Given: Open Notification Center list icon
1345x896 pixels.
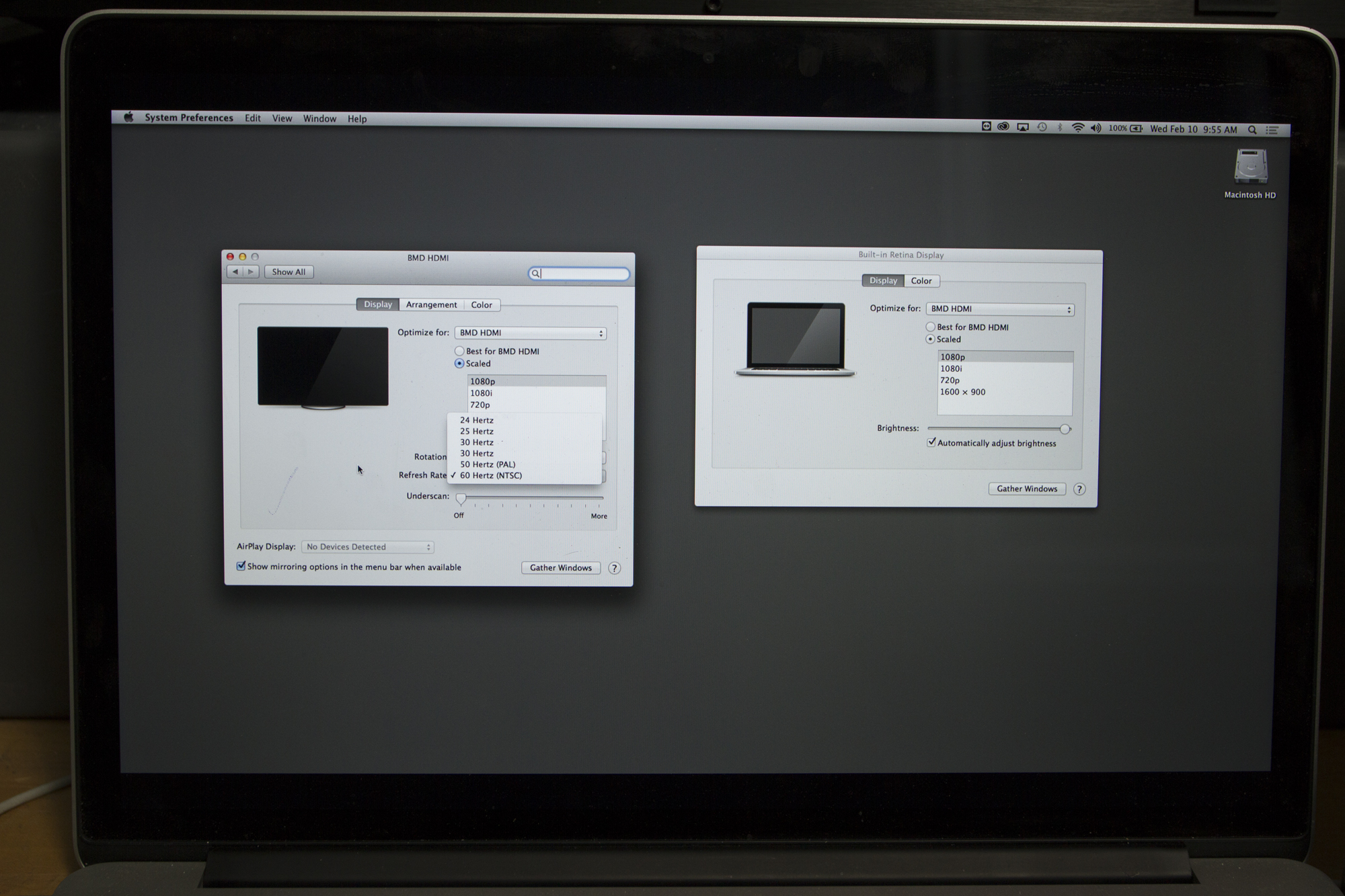Looking at the screenshot, I should [1272, 130].
